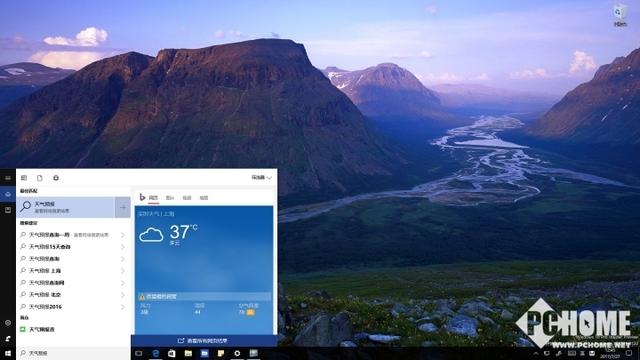Filter search results by Apps icon
This screenshot has height=360, width=640.
tap(24, 178)
